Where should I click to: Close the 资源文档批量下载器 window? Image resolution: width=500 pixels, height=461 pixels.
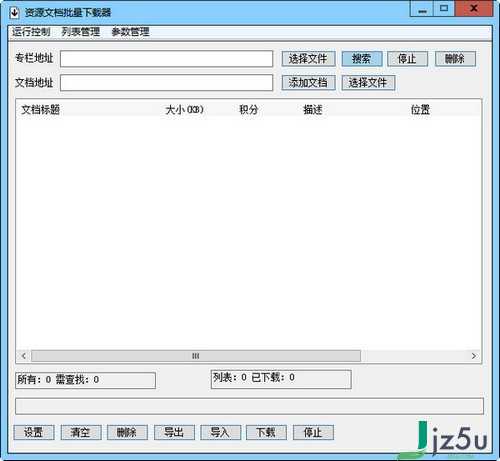point(474,9)
